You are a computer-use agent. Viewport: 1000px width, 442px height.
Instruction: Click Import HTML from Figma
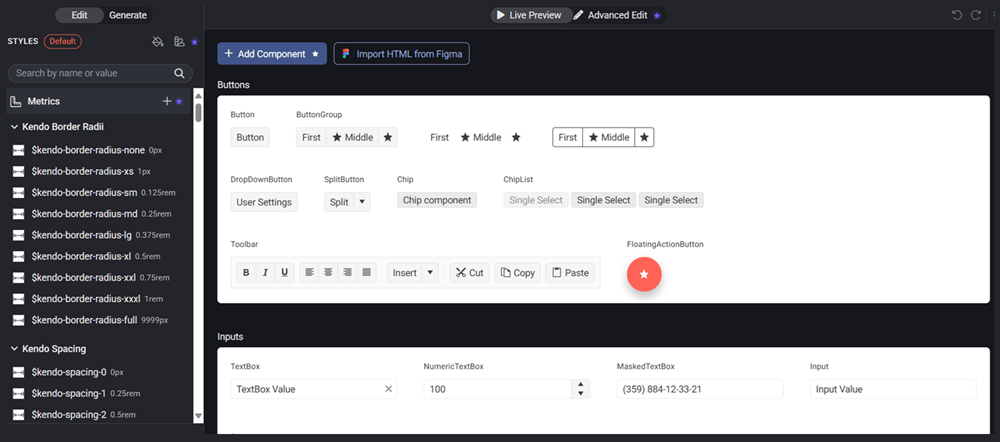point(402,54)
